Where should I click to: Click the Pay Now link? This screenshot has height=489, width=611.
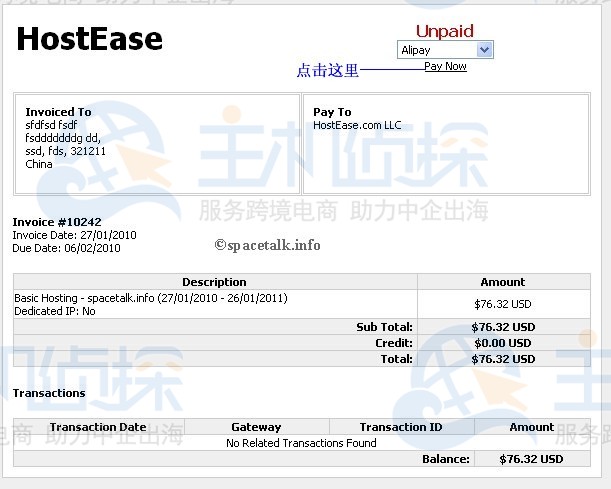[x=445, y=67]
